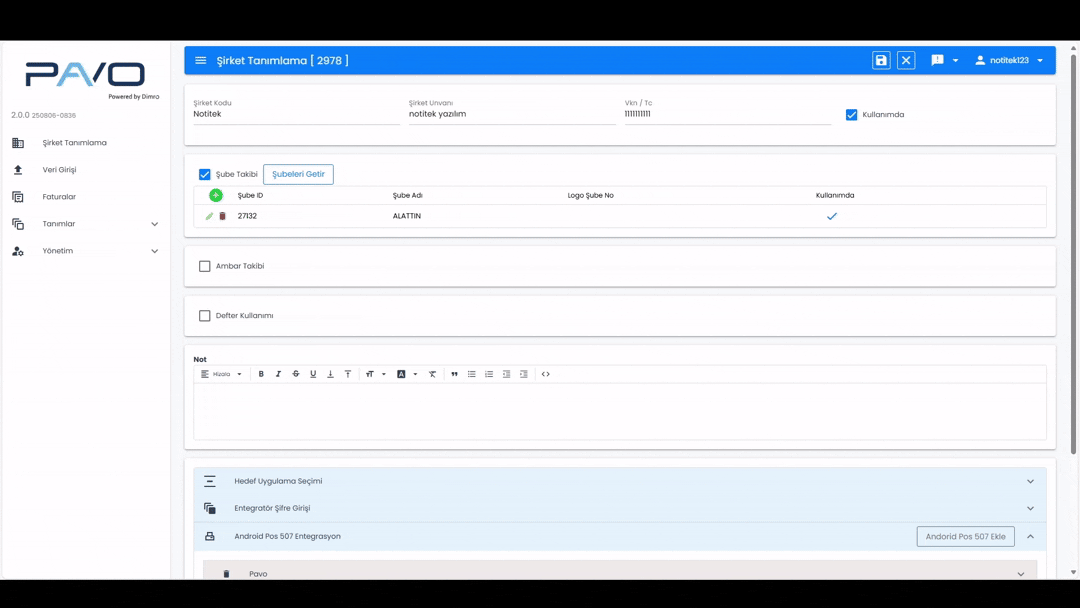The height and width of the screenshot is (608, 1080).
Task: Click the hamburger menu icon
Action: (x=201, y=61)
